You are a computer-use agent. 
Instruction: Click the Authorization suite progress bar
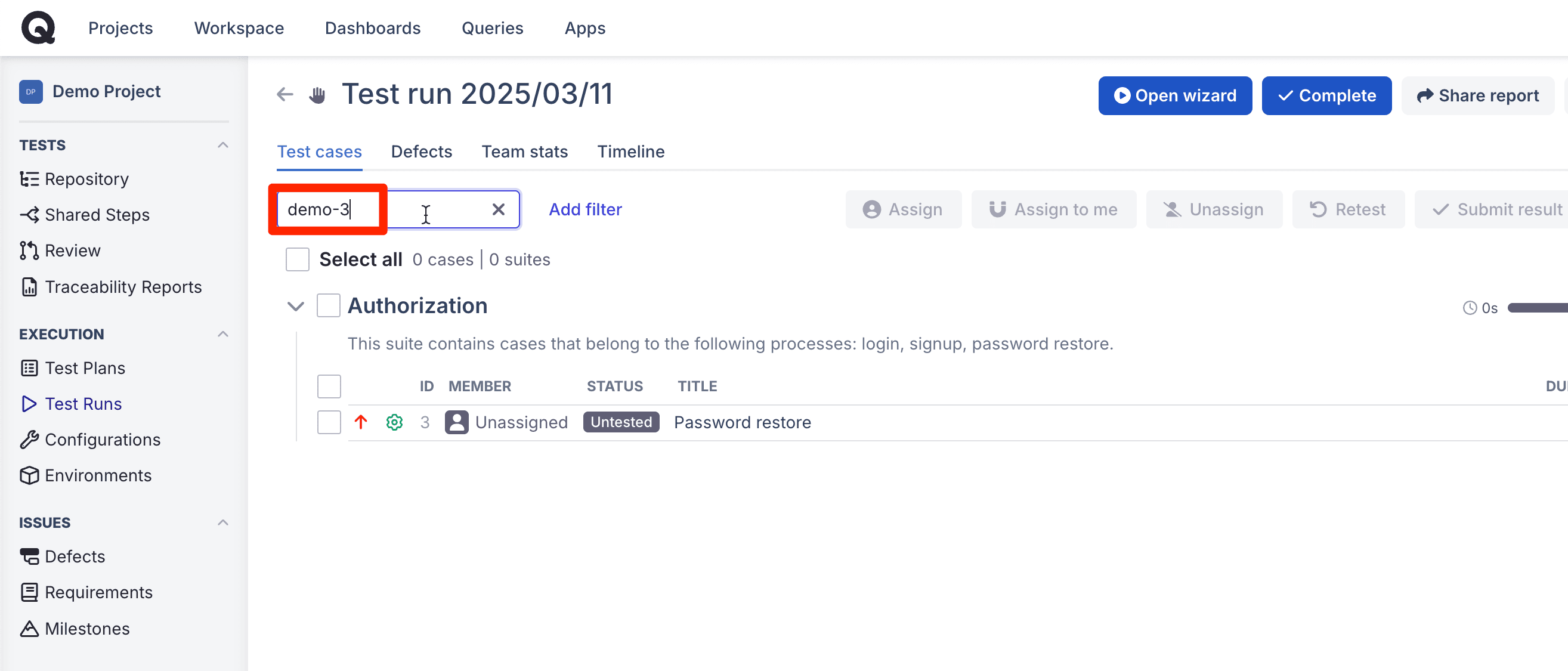click(1537, 308)
